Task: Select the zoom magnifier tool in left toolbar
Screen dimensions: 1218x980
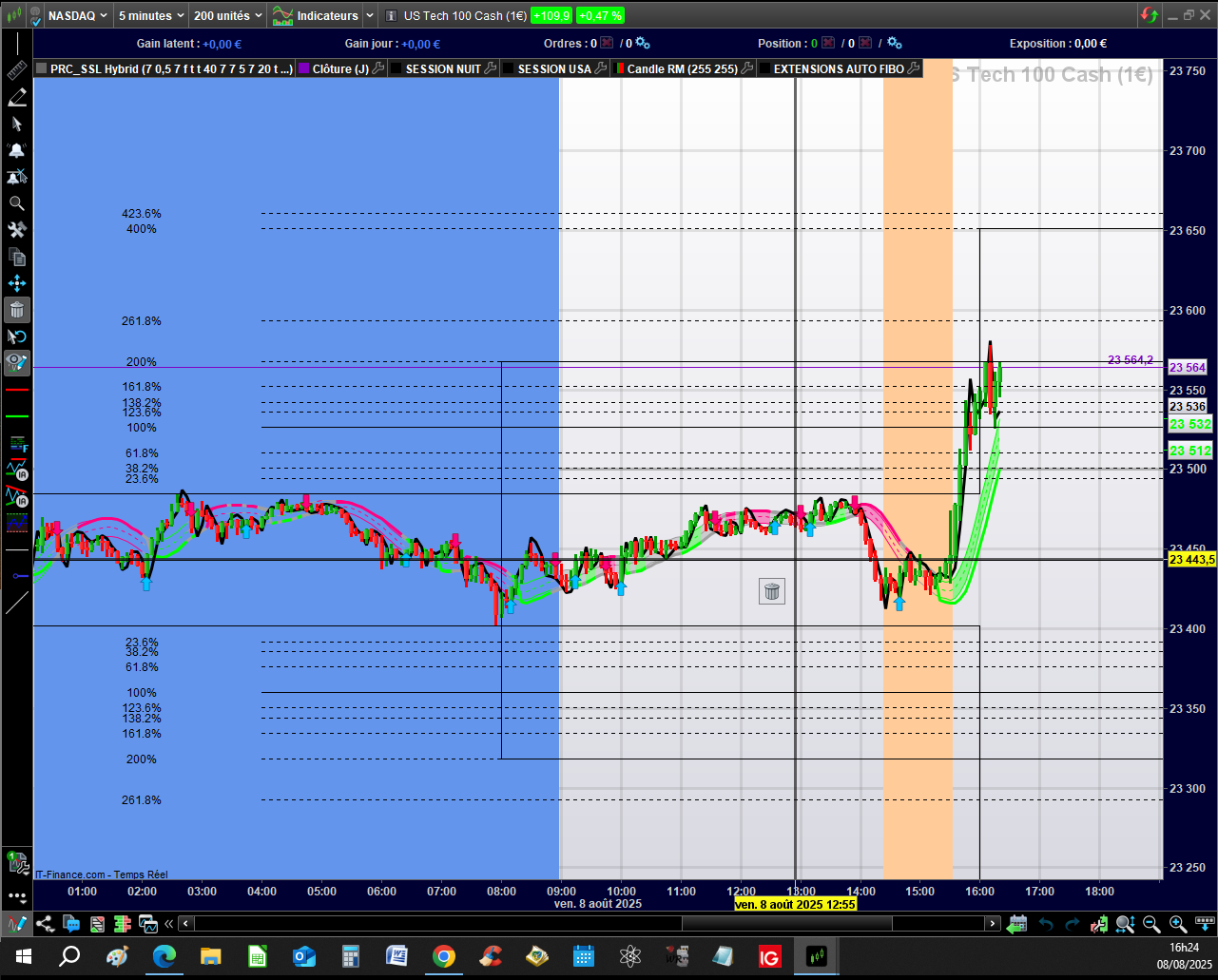Action: click(17, 203)
